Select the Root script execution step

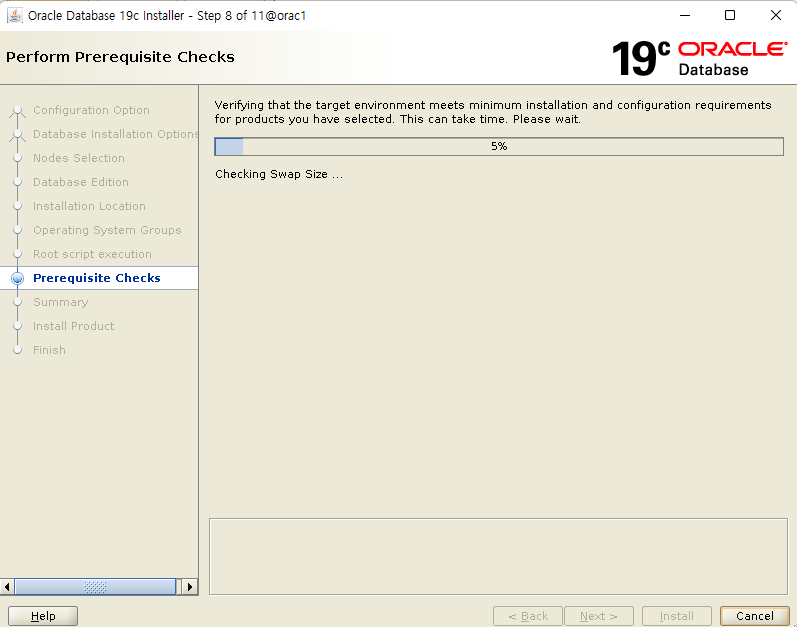tap(92, 254)
